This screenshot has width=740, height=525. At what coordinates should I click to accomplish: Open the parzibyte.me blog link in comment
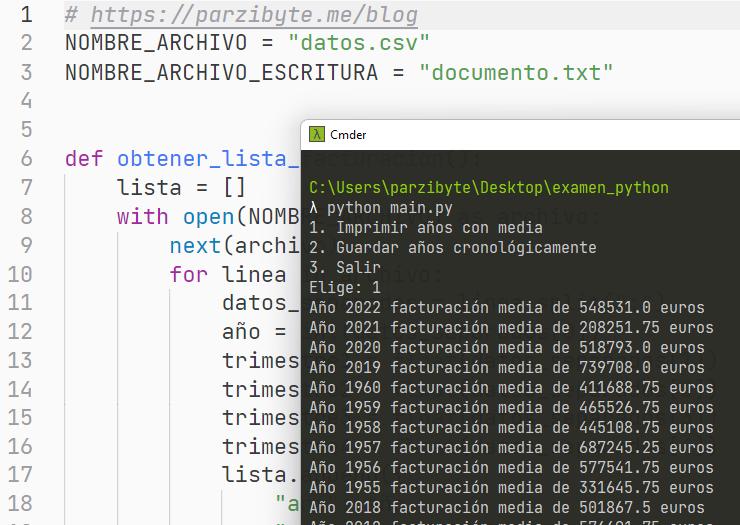pos(251,15)
